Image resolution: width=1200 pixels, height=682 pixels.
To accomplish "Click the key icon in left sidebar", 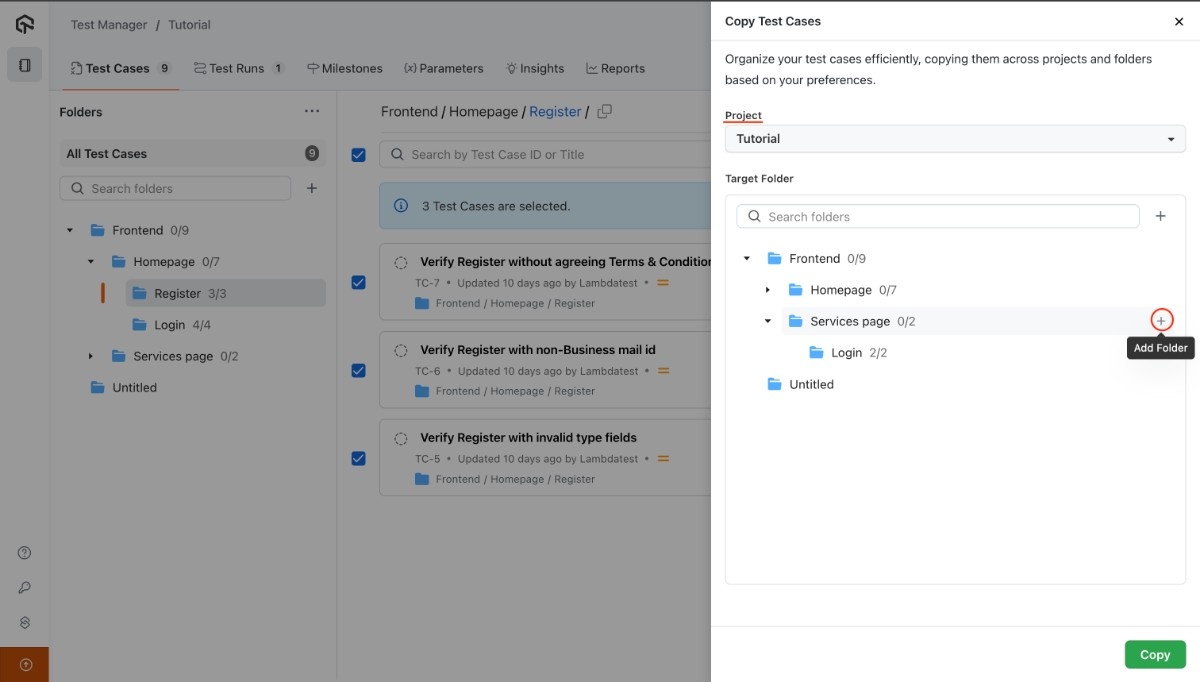I will [x=25, y=588].
